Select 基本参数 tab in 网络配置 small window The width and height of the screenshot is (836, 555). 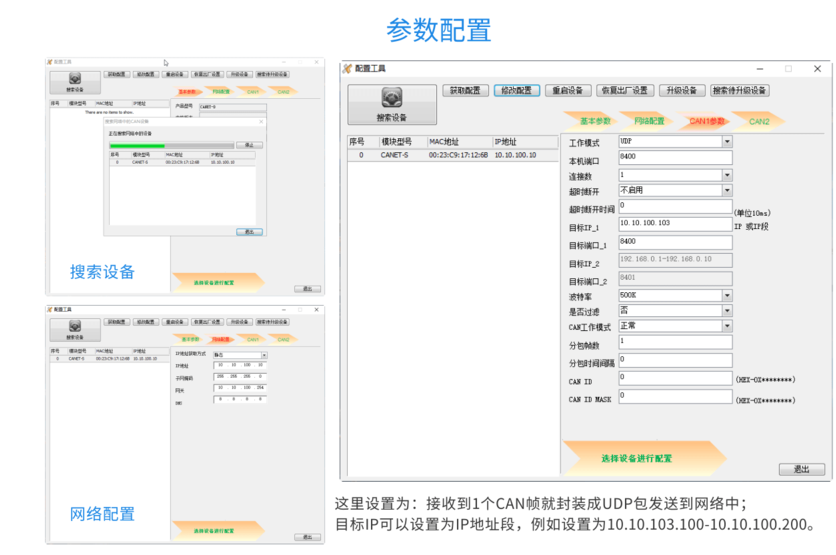click(x=189, y=339)
